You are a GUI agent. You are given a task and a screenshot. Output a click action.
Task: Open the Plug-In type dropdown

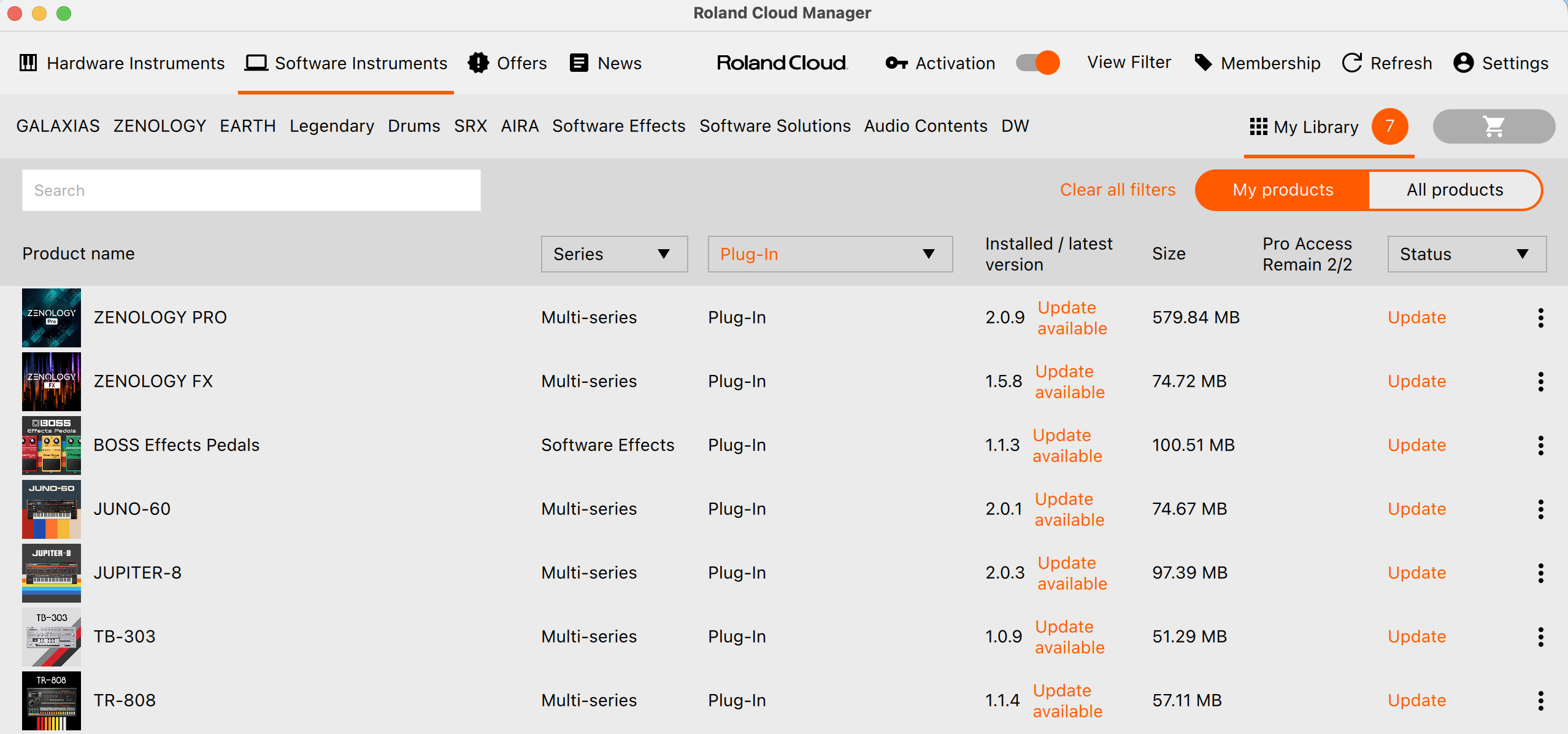pos(830,254)
